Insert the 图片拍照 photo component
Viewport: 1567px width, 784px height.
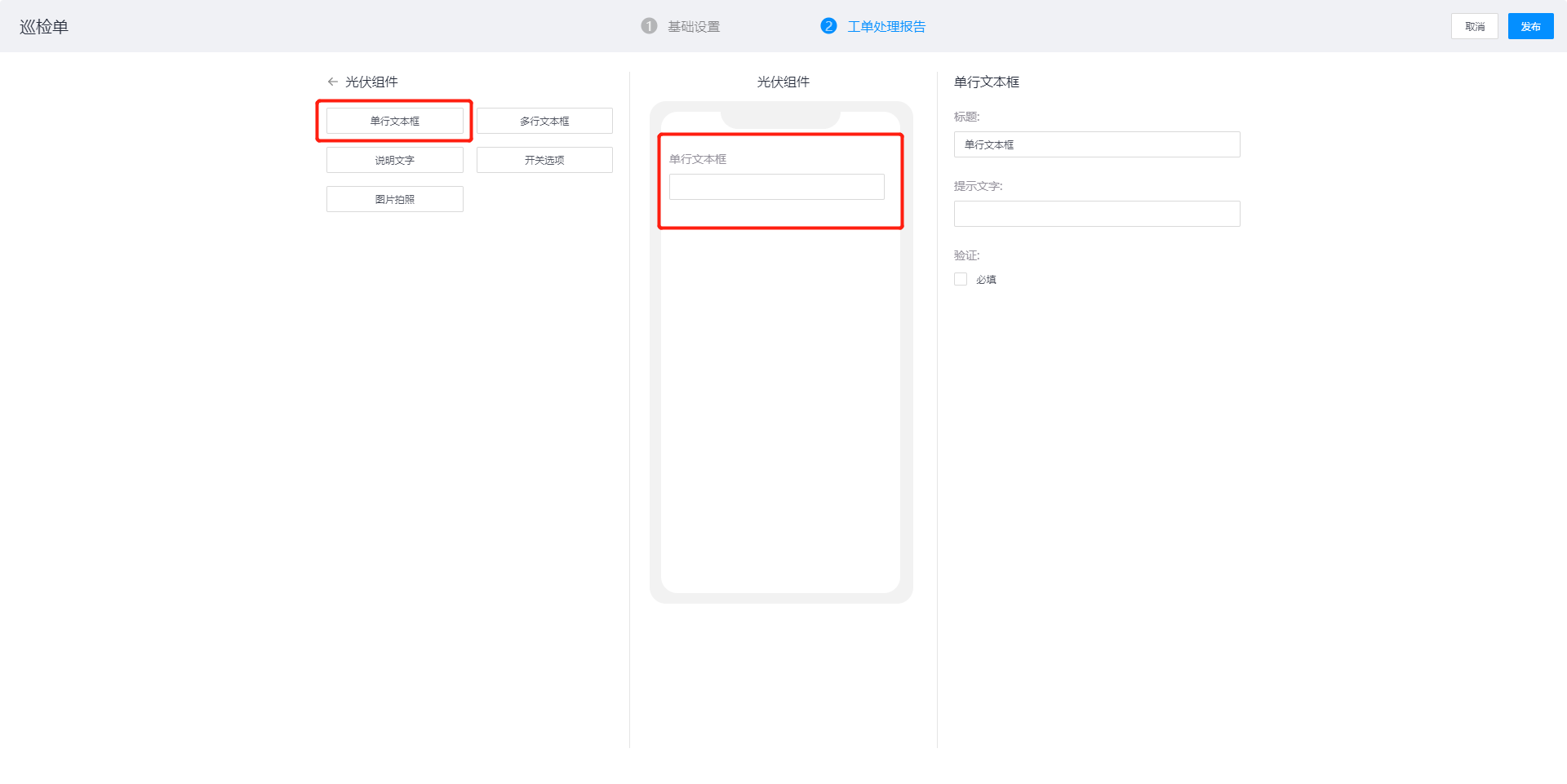[x=394, y=199]
